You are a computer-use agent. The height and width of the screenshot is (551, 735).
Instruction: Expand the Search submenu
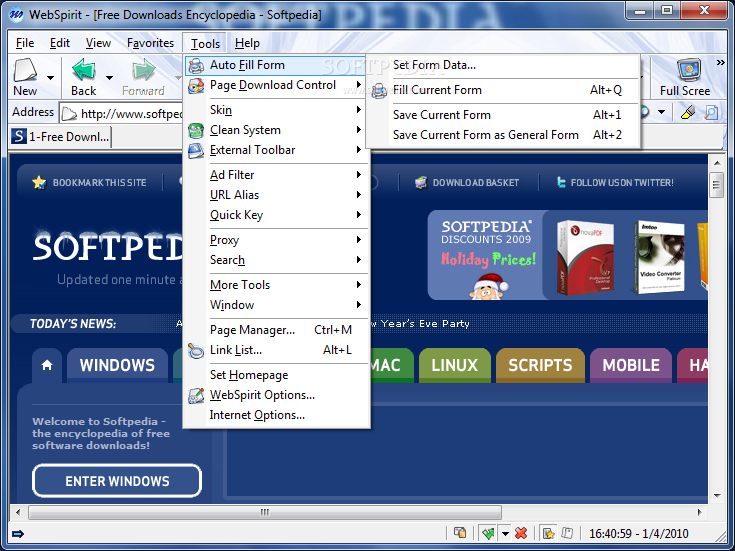coord(278,260)
